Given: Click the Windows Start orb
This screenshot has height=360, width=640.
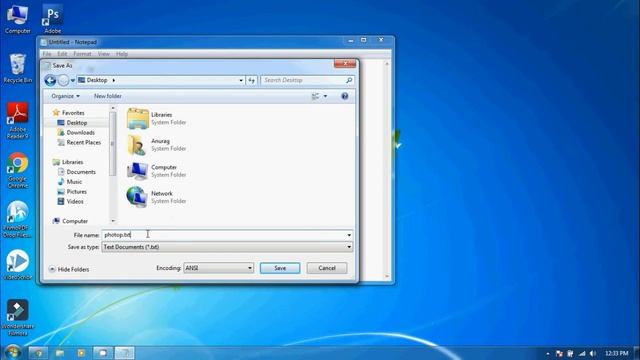Looking at the screenshot, I should click(13, 352).
